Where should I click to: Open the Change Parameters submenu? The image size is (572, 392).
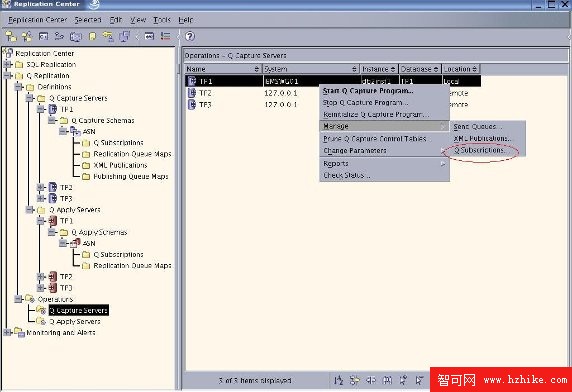coord(384,151)
